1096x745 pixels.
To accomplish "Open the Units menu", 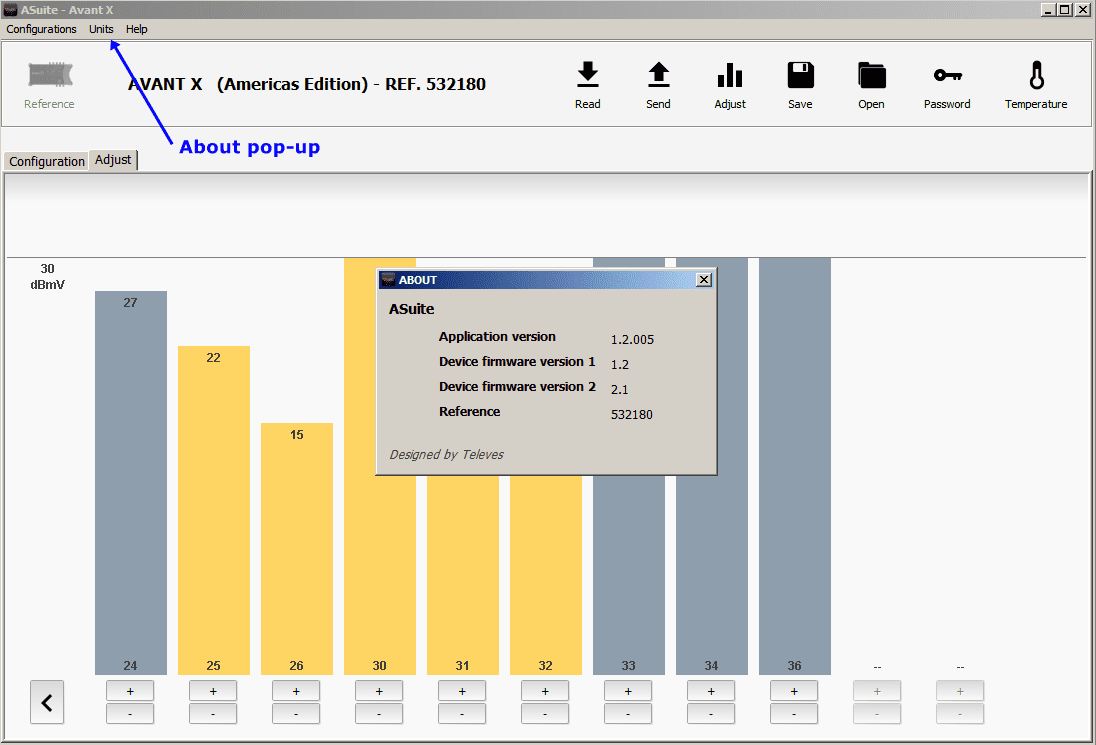I will coord(101,29).
